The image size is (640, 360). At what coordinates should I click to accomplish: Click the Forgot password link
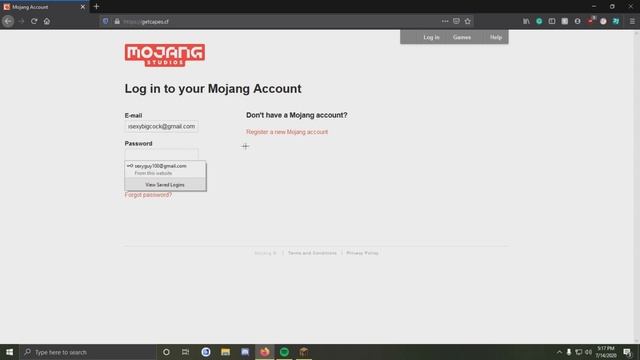pos(148,195)
